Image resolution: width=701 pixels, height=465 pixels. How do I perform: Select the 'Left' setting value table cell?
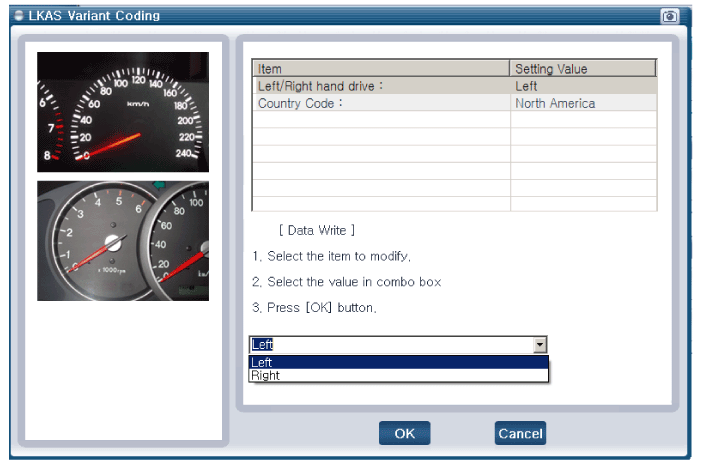point(582,86)
